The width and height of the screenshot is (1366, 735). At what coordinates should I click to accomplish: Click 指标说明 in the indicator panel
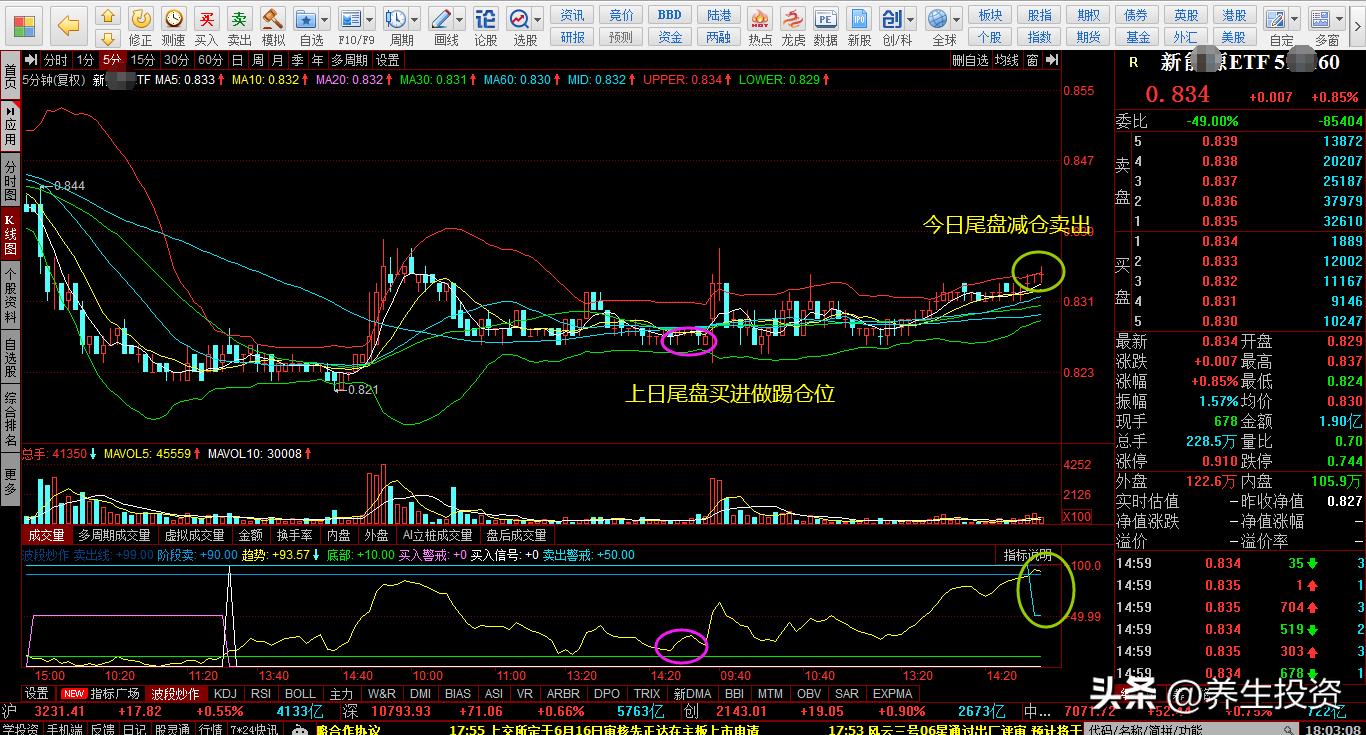[x=1027, y=555]
